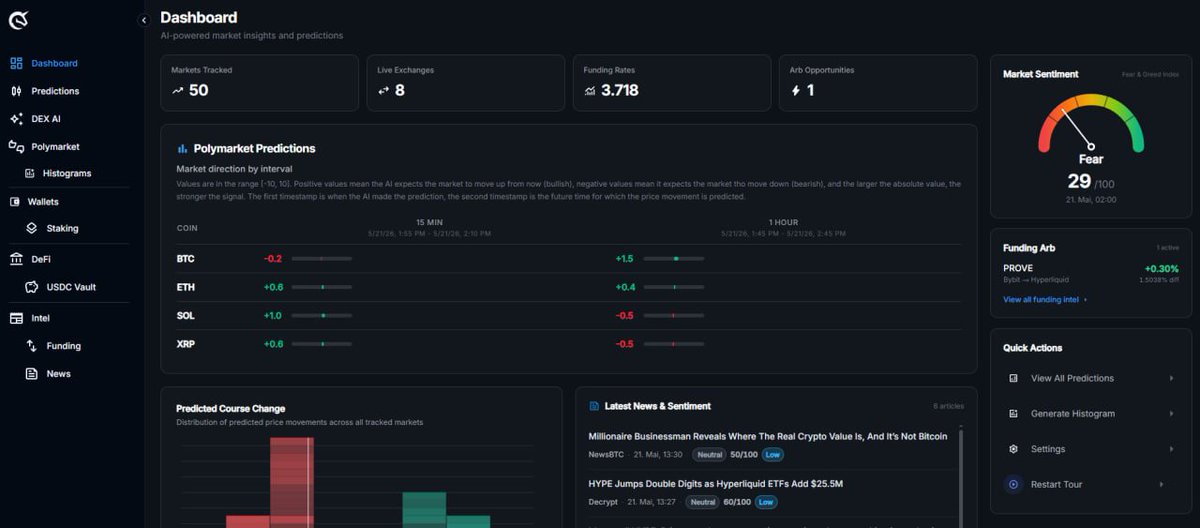This screenshot has width=1200, height=528.
Task: Follow the View all funding intel link
Action: [1045, 299]
